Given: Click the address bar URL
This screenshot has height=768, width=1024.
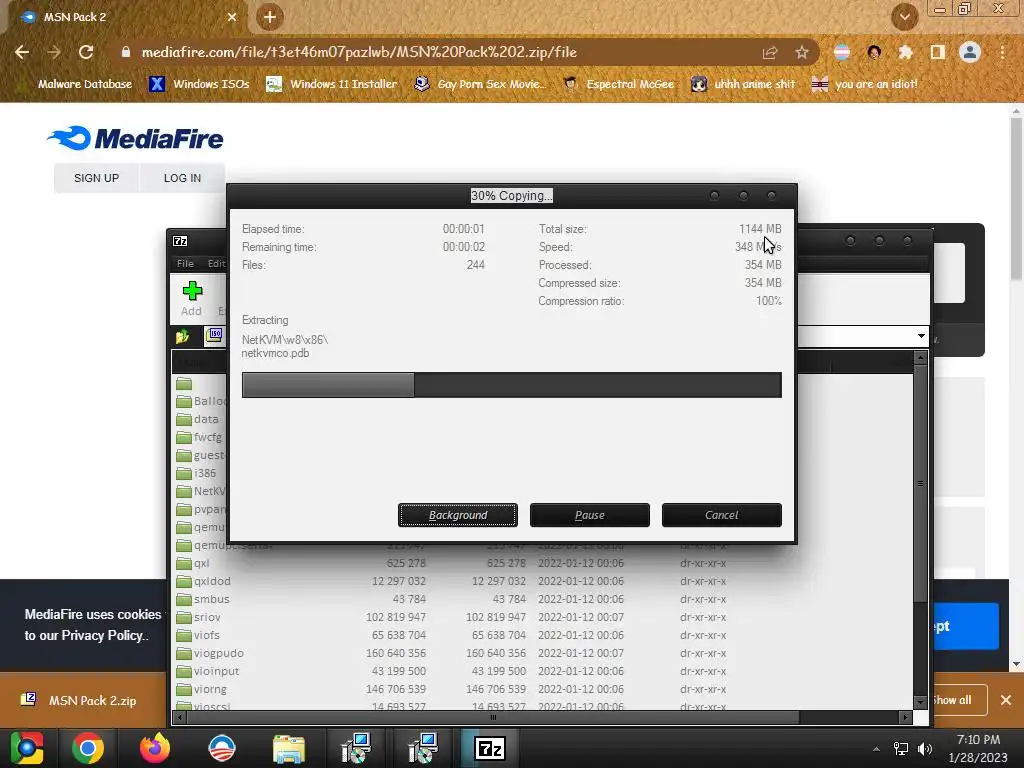Looking at the screenshot, I should click(x=359, y=52).
